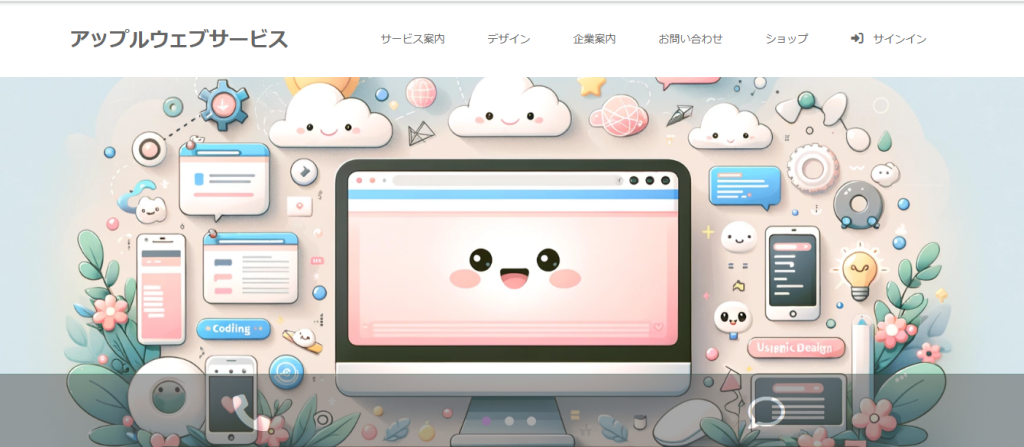Open the お問い合わせ contact page

pos(690,39)
